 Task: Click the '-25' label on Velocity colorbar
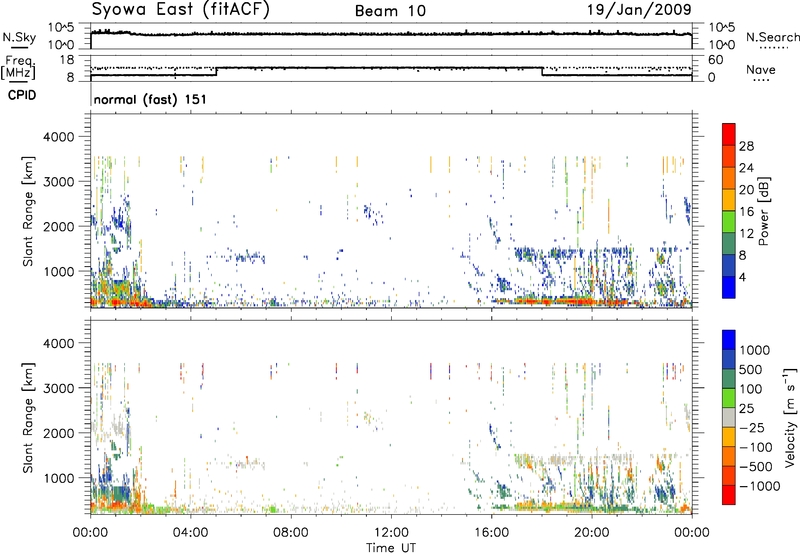tap(752, 428)
